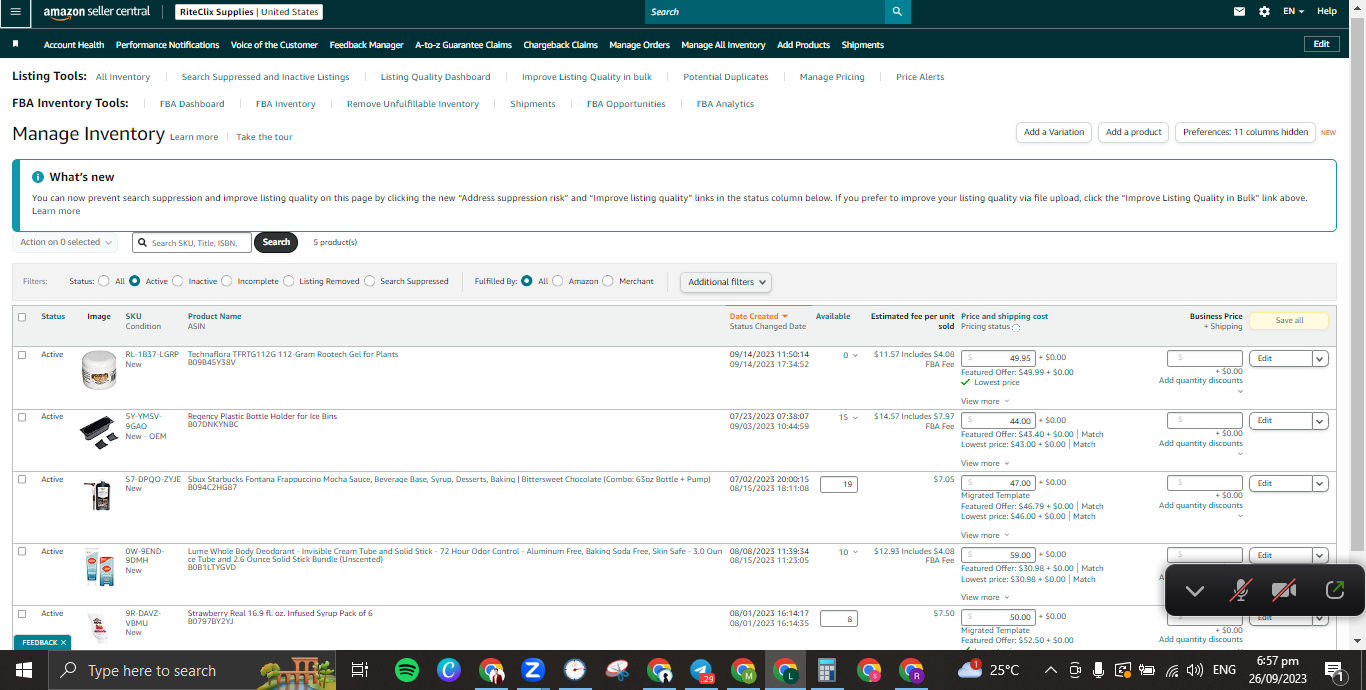
Task: Open Task View on the taskbar
Action: [x=360, y=670]
